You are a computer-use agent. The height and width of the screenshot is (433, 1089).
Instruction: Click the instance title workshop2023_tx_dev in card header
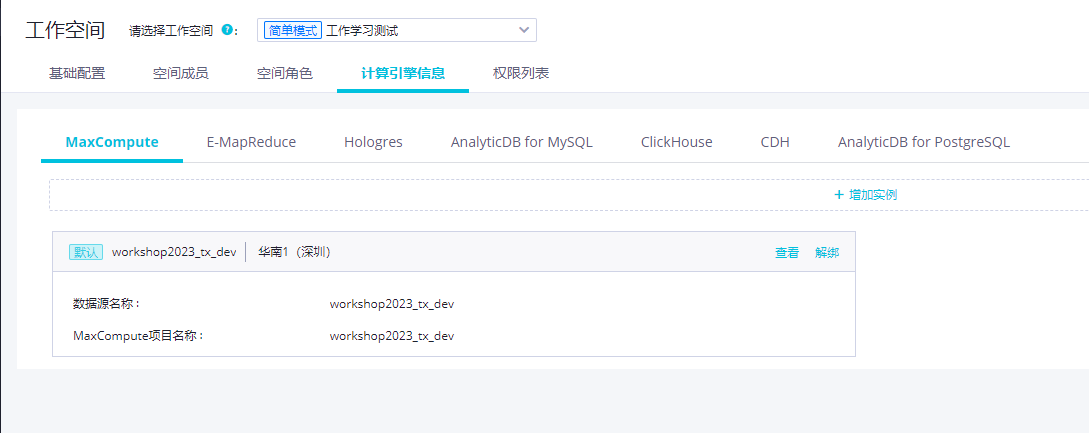[x=174, y=252]
